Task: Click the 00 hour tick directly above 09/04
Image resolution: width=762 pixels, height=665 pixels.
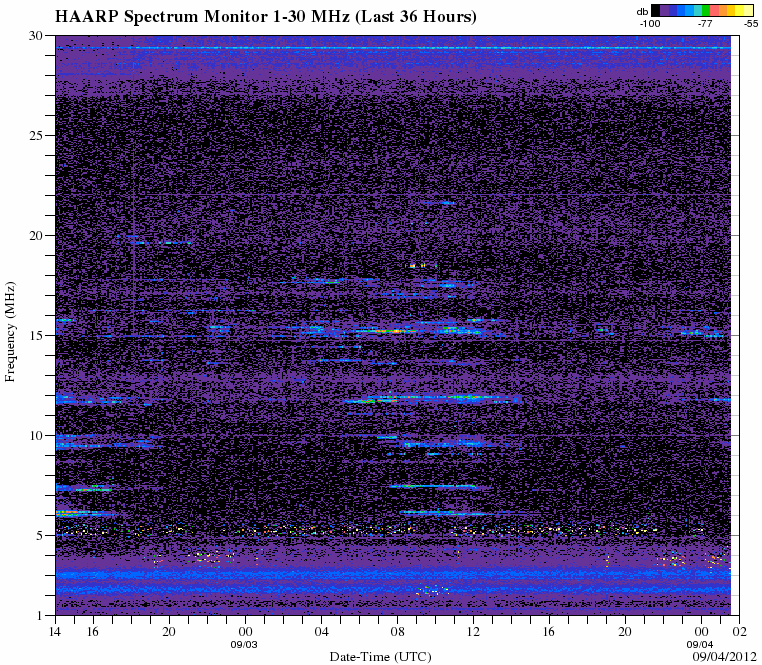Action: 701,631
